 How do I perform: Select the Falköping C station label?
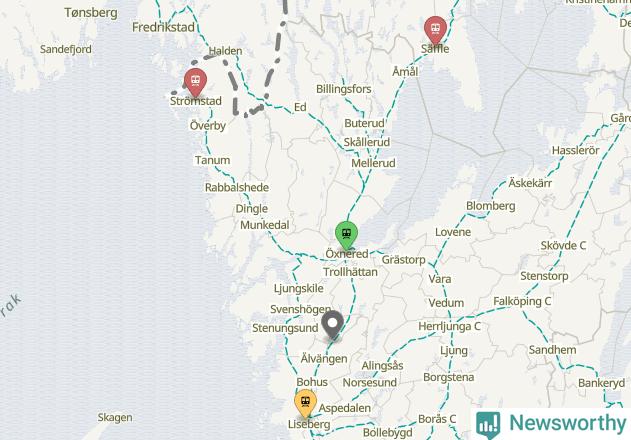click(x=522, y=301)
